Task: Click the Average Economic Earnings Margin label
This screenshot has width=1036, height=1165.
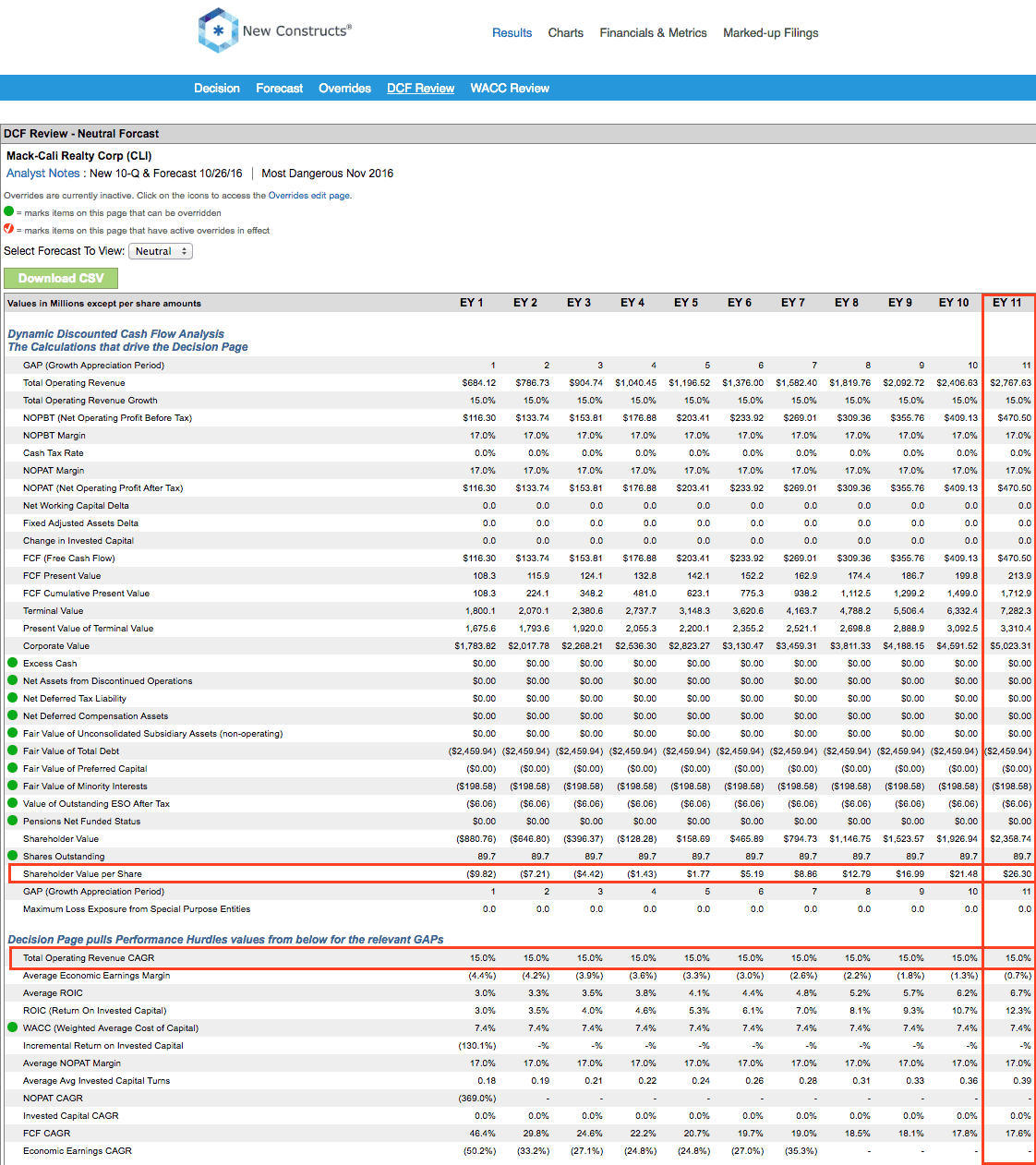Action: tap(96, 975)
